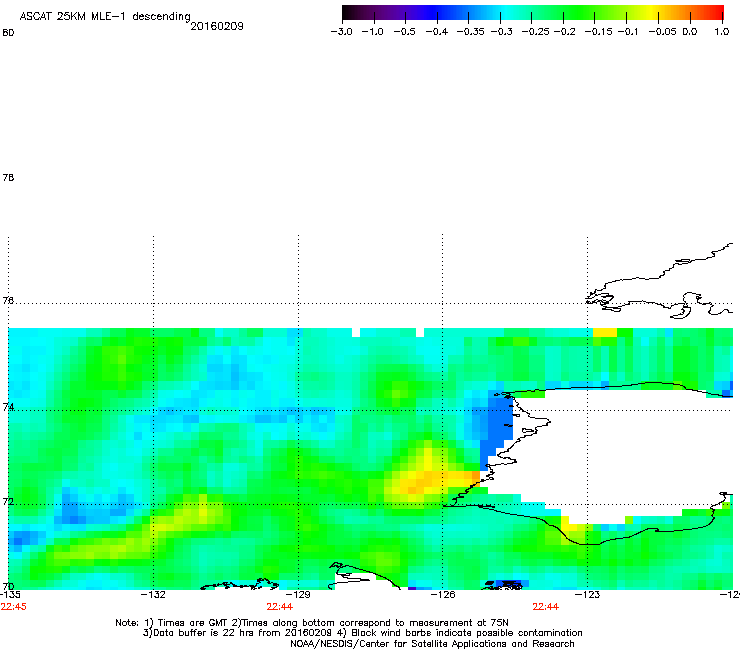
Task: Click the latitude label 74 on the left axis
Action: pyautogui.click(x=8, y=407)
